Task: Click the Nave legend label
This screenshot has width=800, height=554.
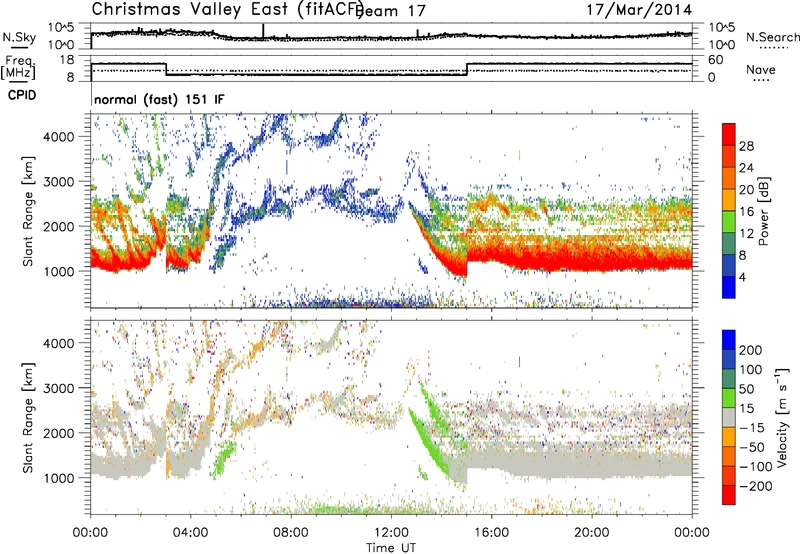Action: point(760,69)
